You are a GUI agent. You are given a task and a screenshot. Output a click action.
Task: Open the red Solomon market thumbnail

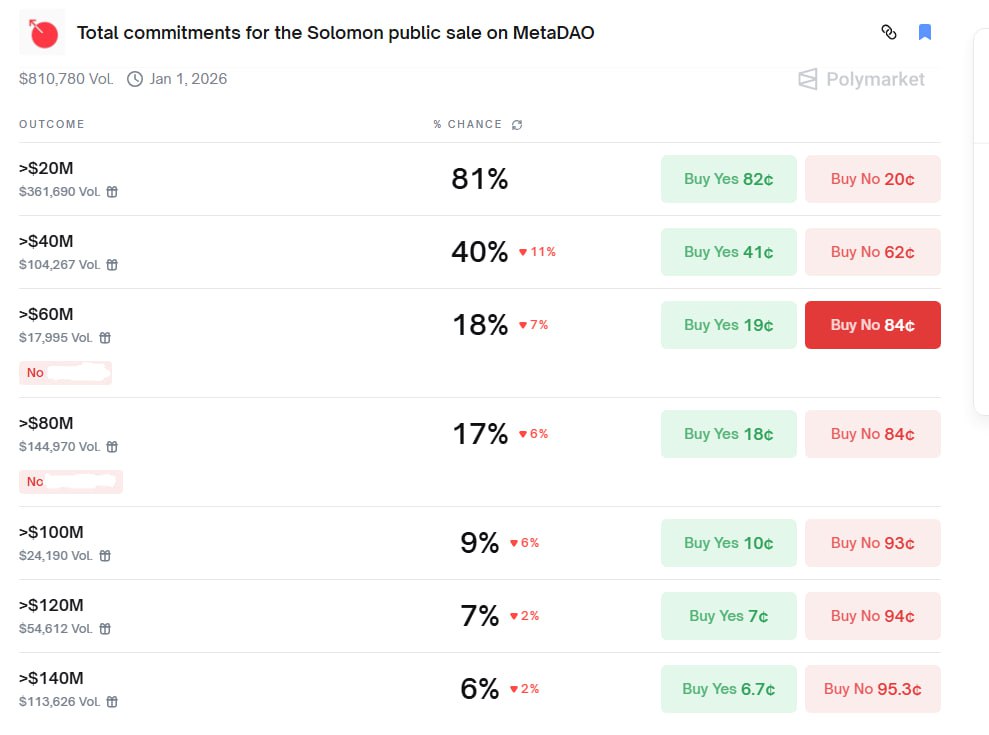[42, 33]
